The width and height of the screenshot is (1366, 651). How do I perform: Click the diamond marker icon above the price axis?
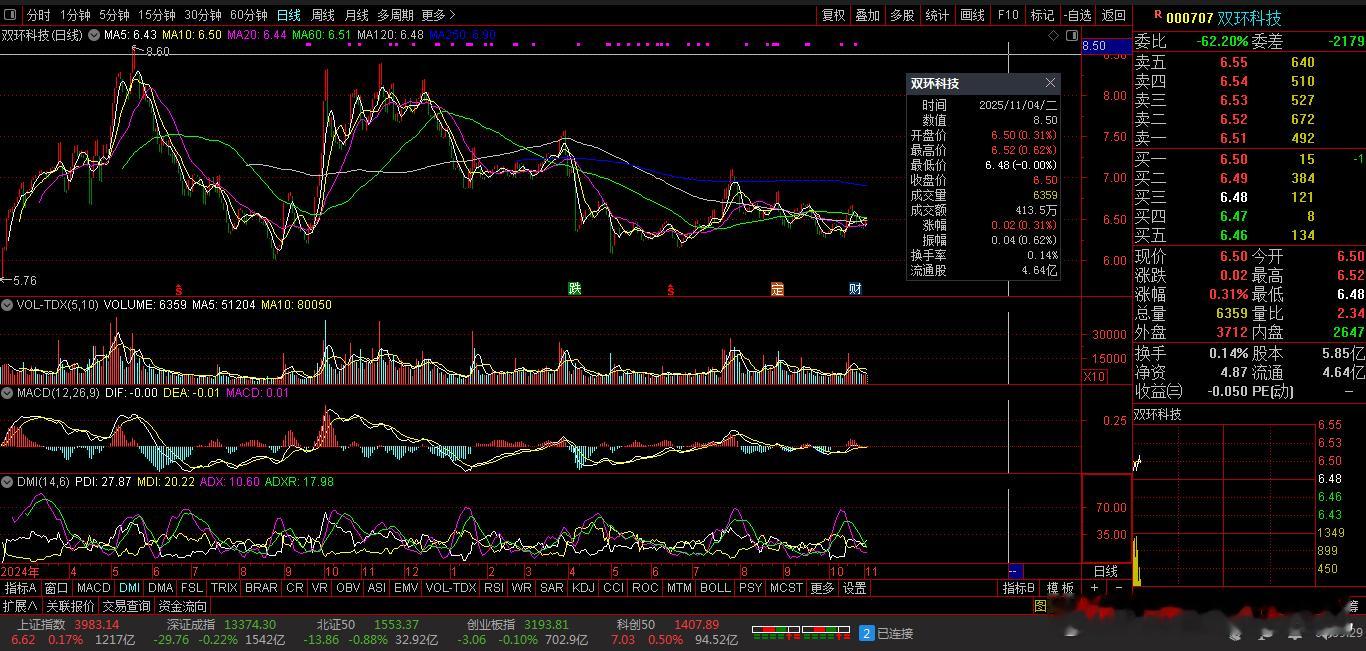(x=1053, y=35)
